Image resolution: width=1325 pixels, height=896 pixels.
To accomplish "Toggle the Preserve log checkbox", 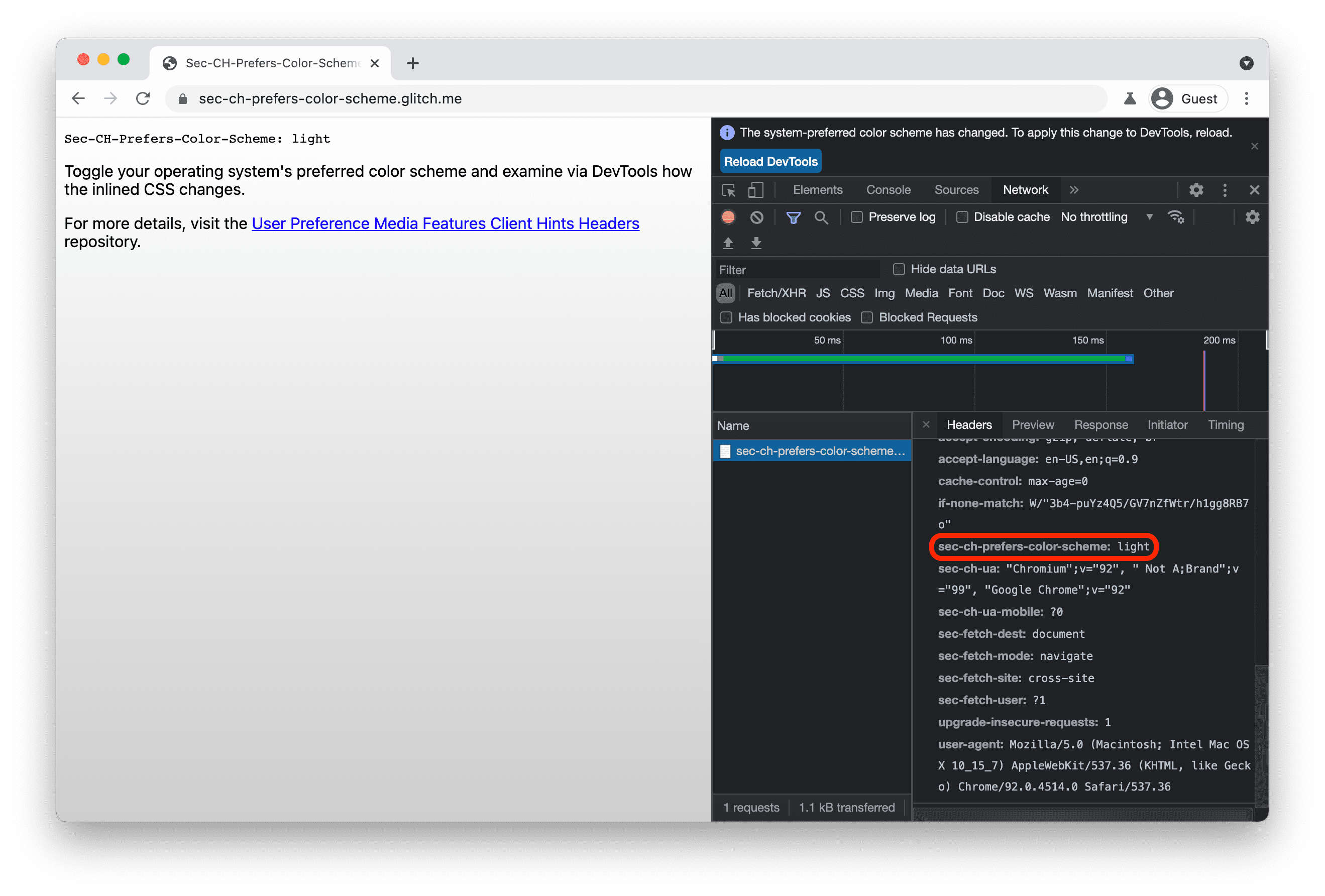I will 857,216.
